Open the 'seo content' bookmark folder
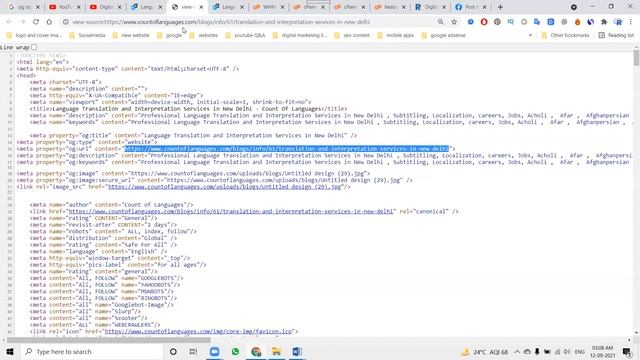 coord(352,36)
